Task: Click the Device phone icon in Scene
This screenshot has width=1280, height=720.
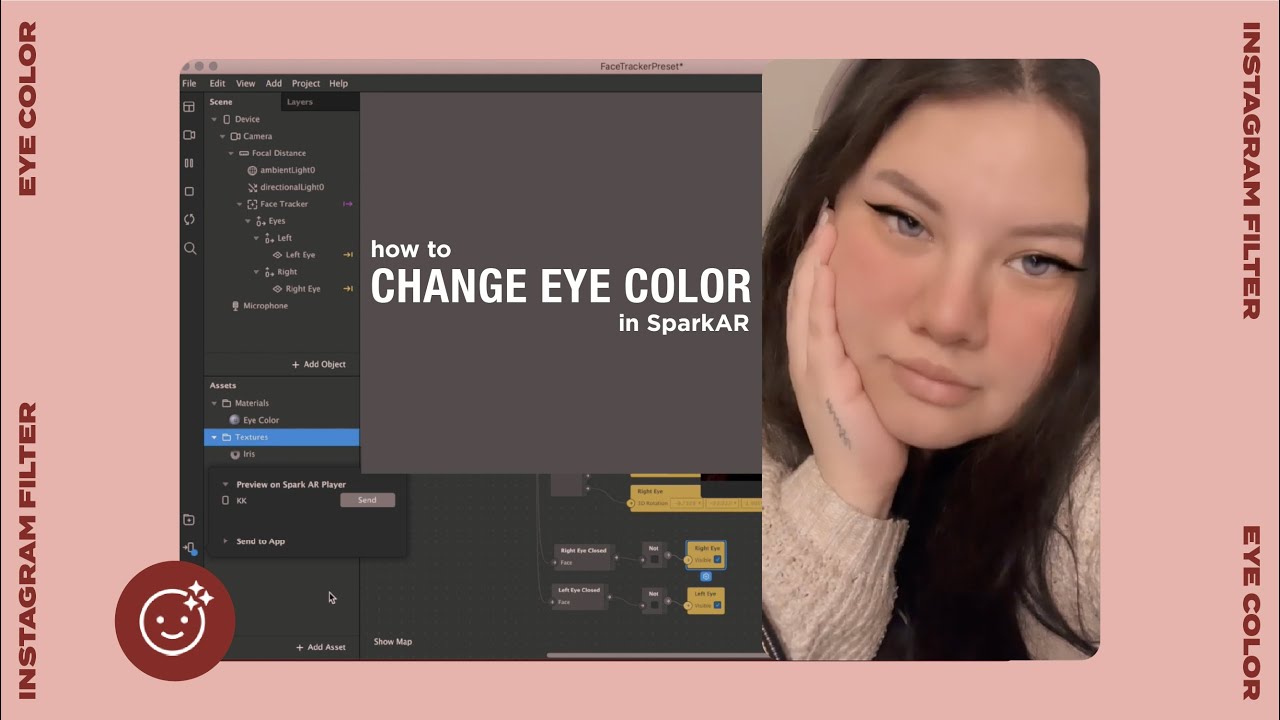Action: [x=226, y=119]
